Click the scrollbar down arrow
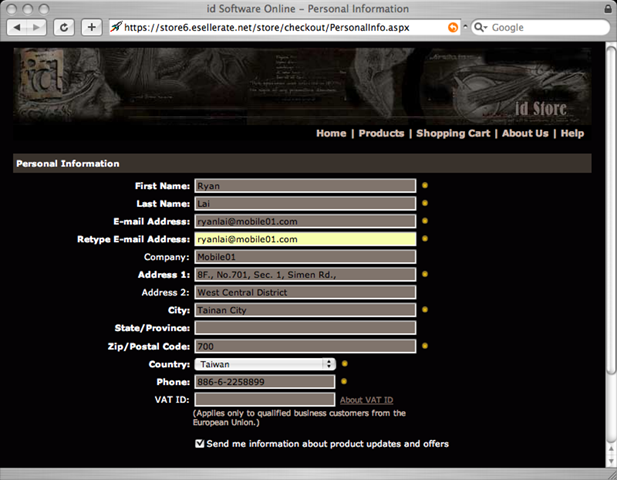Image resolution: width=617 pixels, height=480 pixels. click(x=611, y=461)
